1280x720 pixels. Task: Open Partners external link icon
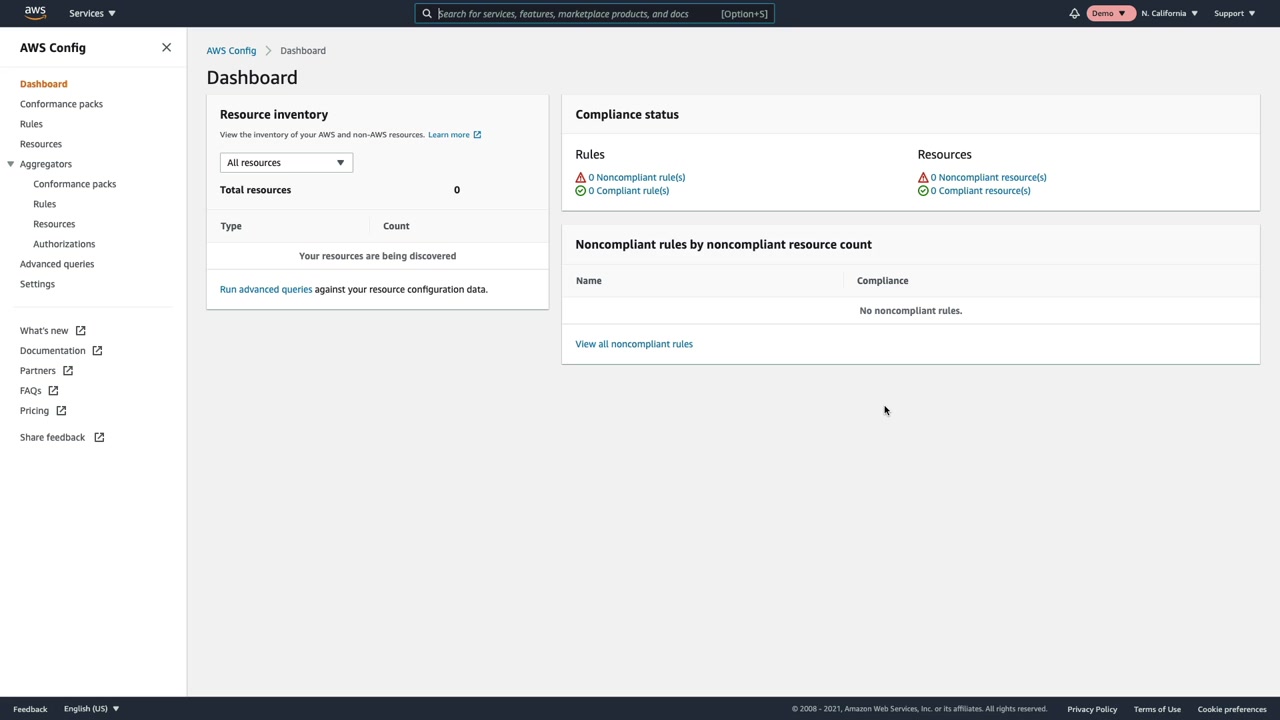[x=68, y=371]
